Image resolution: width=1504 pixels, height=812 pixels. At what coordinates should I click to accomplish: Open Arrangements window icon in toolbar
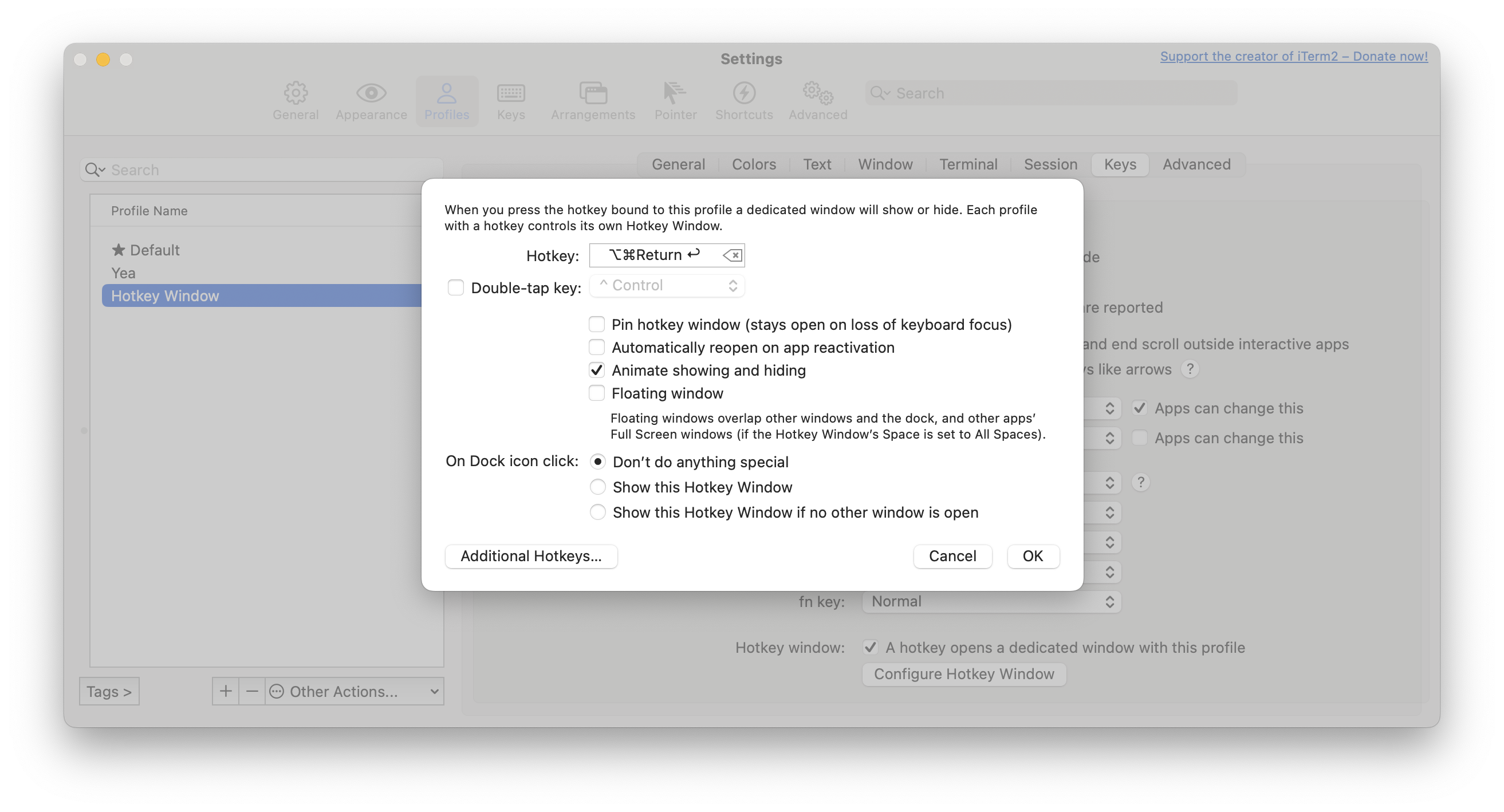(x=593, y=93)
